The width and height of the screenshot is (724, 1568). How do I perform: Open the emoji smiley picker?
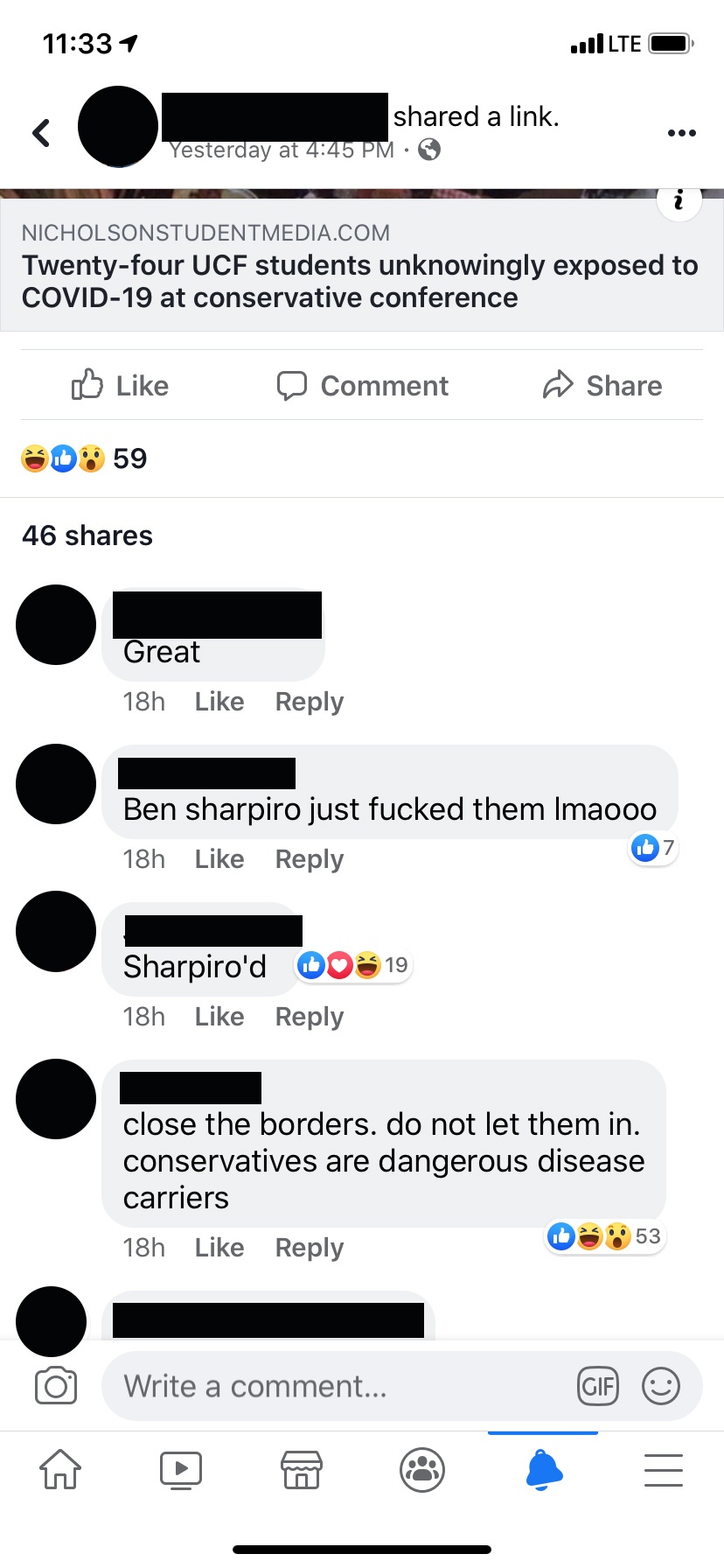click(x=661, y=1386)
